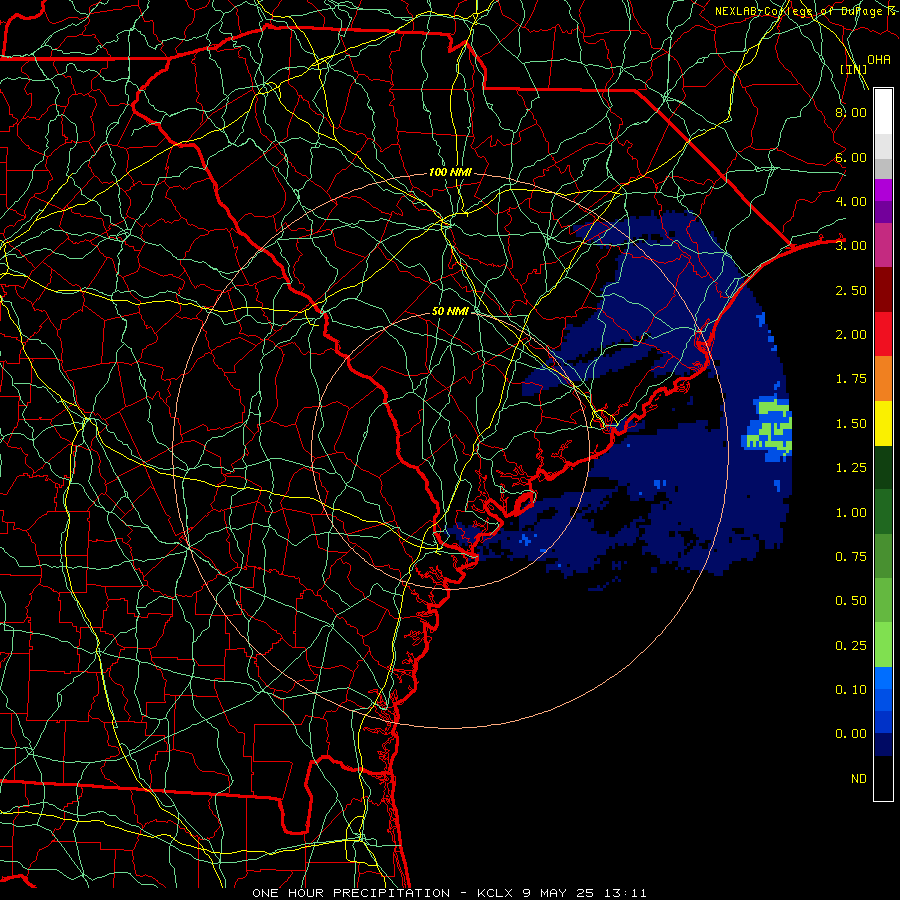900x900 pixels.
Task: Pick the orange swatch in the color scale
Action: tap(883, 379)
